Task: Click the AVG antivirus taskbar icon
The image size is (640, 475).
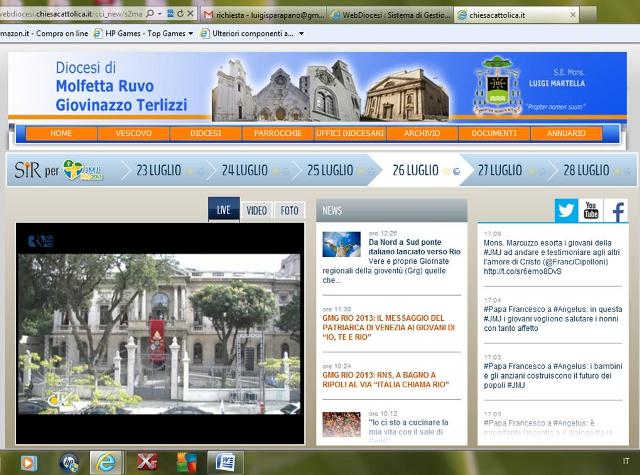Action: pos(186,462)
